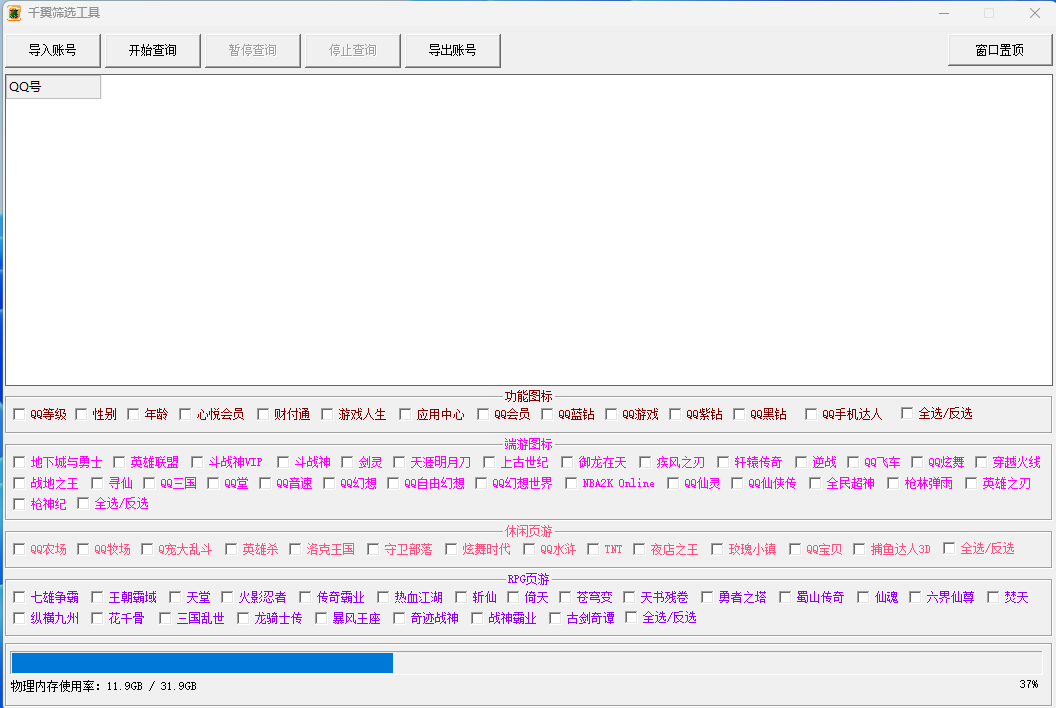Enable the QQ农场 checkbox

20,549
